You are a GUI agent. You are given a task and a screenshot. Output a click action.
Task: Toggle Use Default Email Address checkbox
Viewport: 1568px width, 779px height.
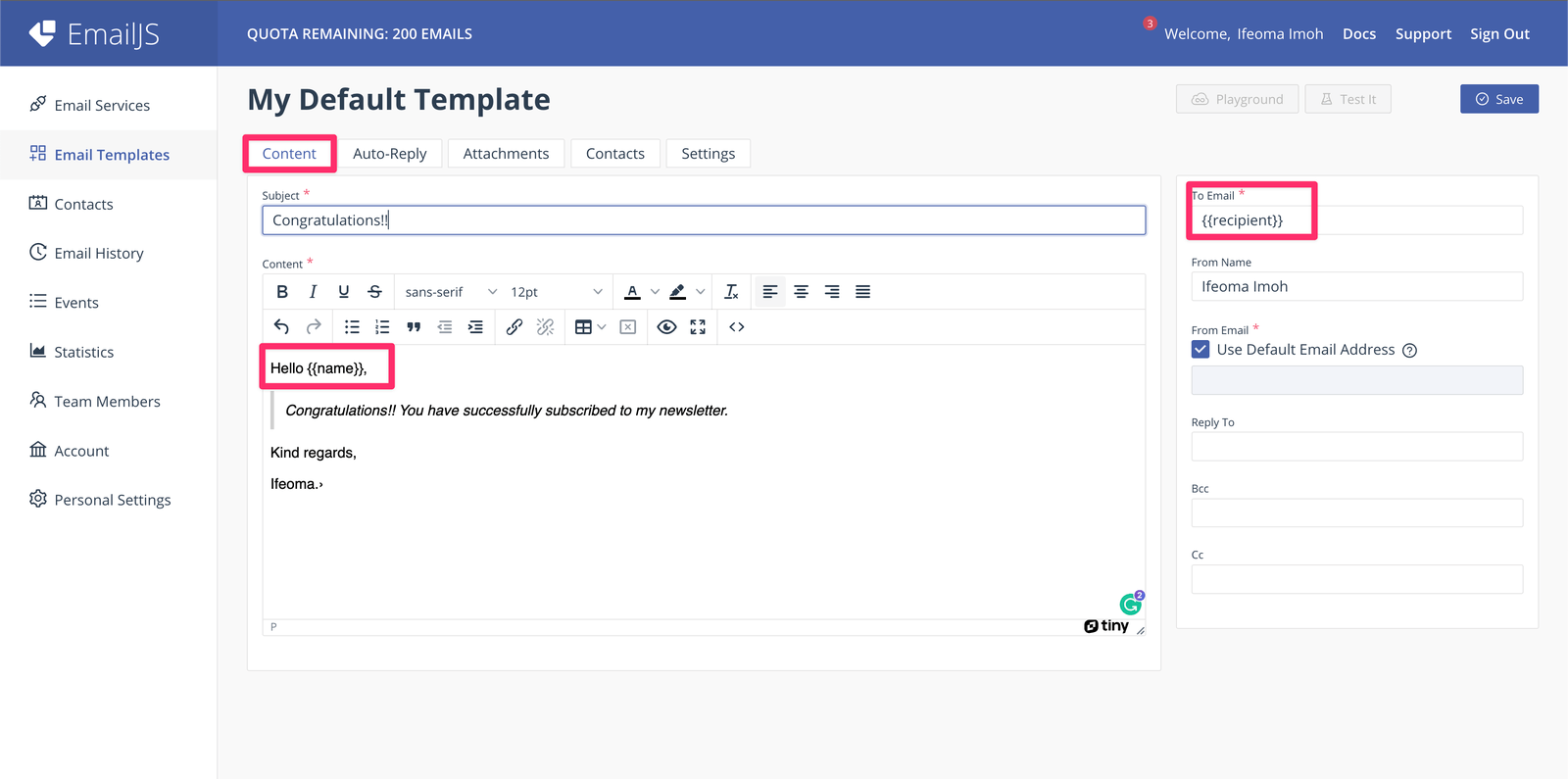coord(1200,350)
